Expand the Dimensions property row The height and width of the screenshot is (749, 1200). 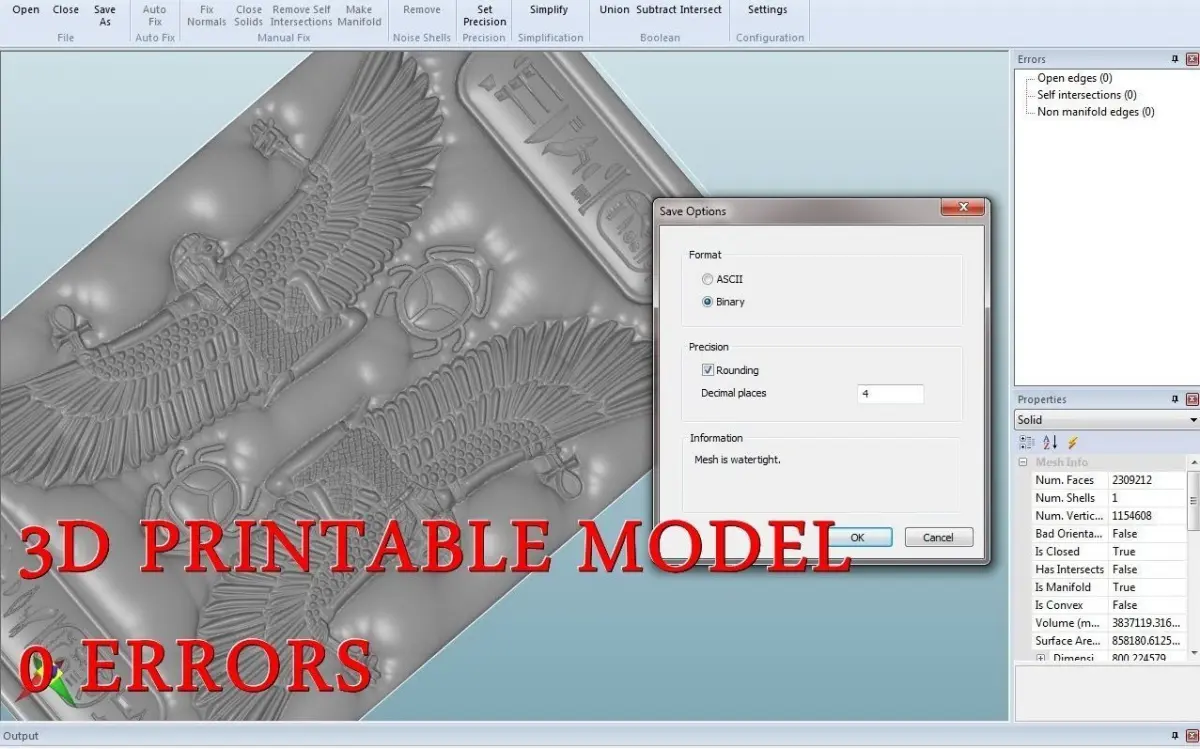[x=1041, y=659]
